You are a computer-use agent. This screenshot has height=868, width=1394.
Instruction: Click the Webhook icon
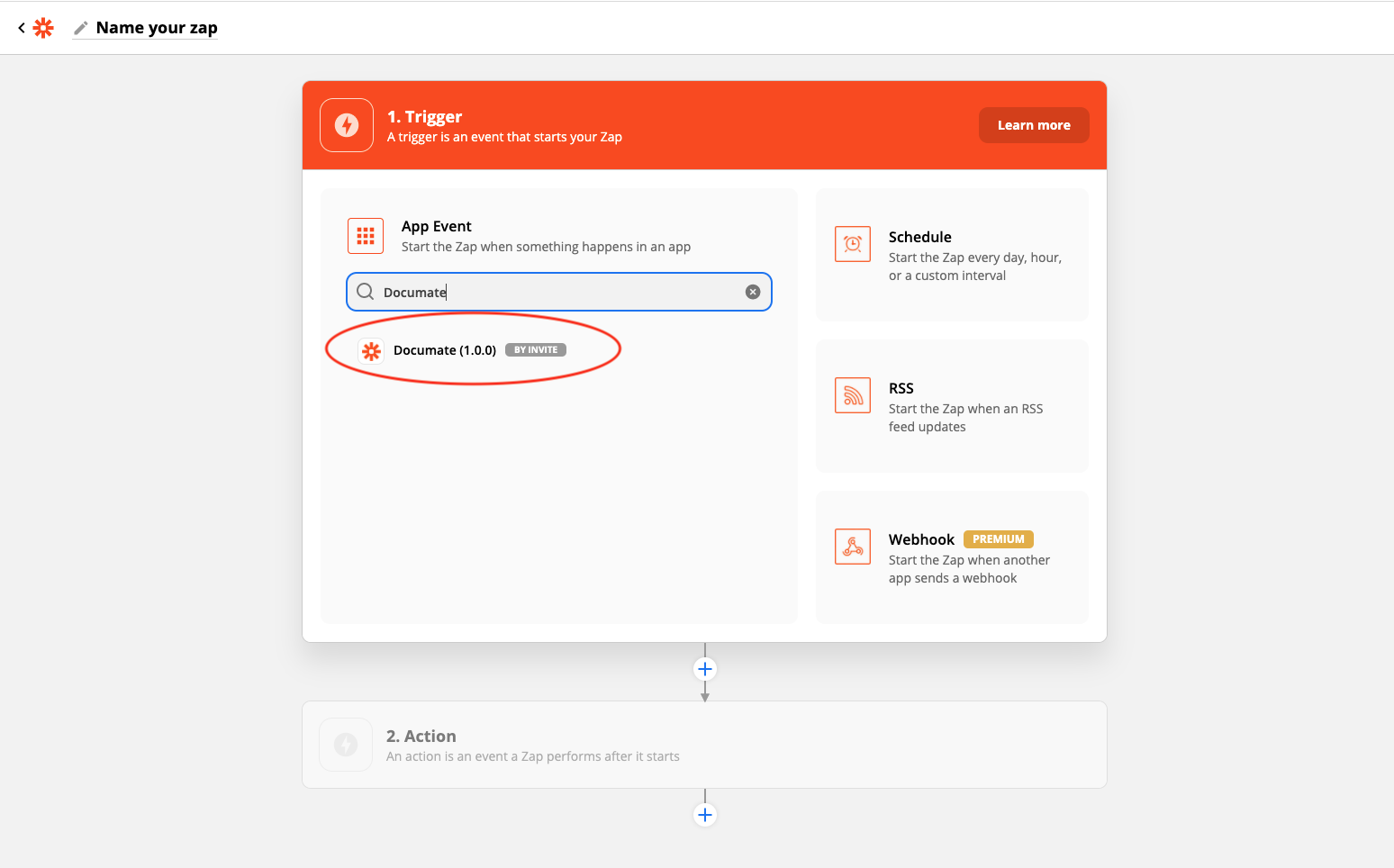[x=853, y=547]
